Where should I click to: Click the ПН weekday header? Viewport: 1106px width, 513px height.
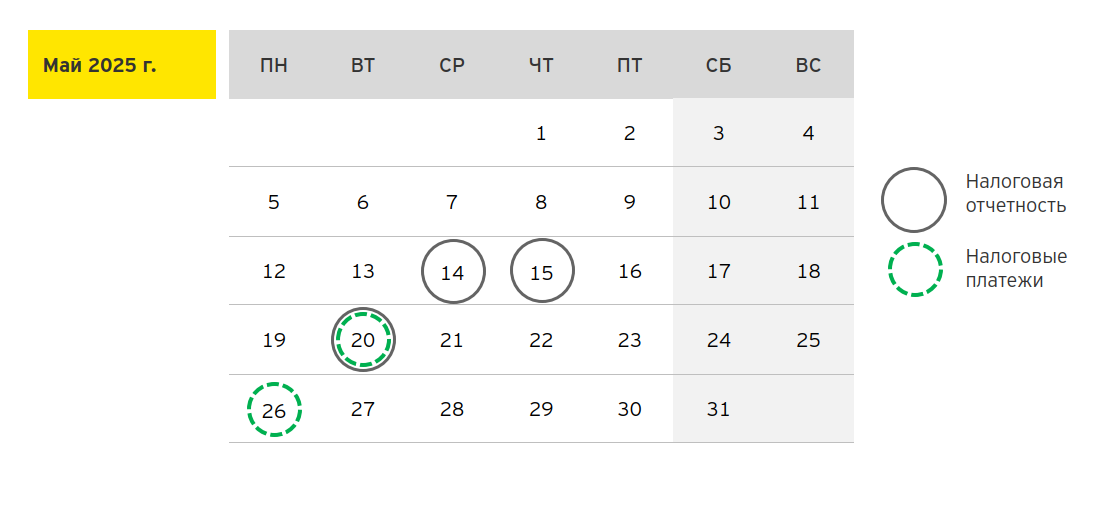(274, 66)
